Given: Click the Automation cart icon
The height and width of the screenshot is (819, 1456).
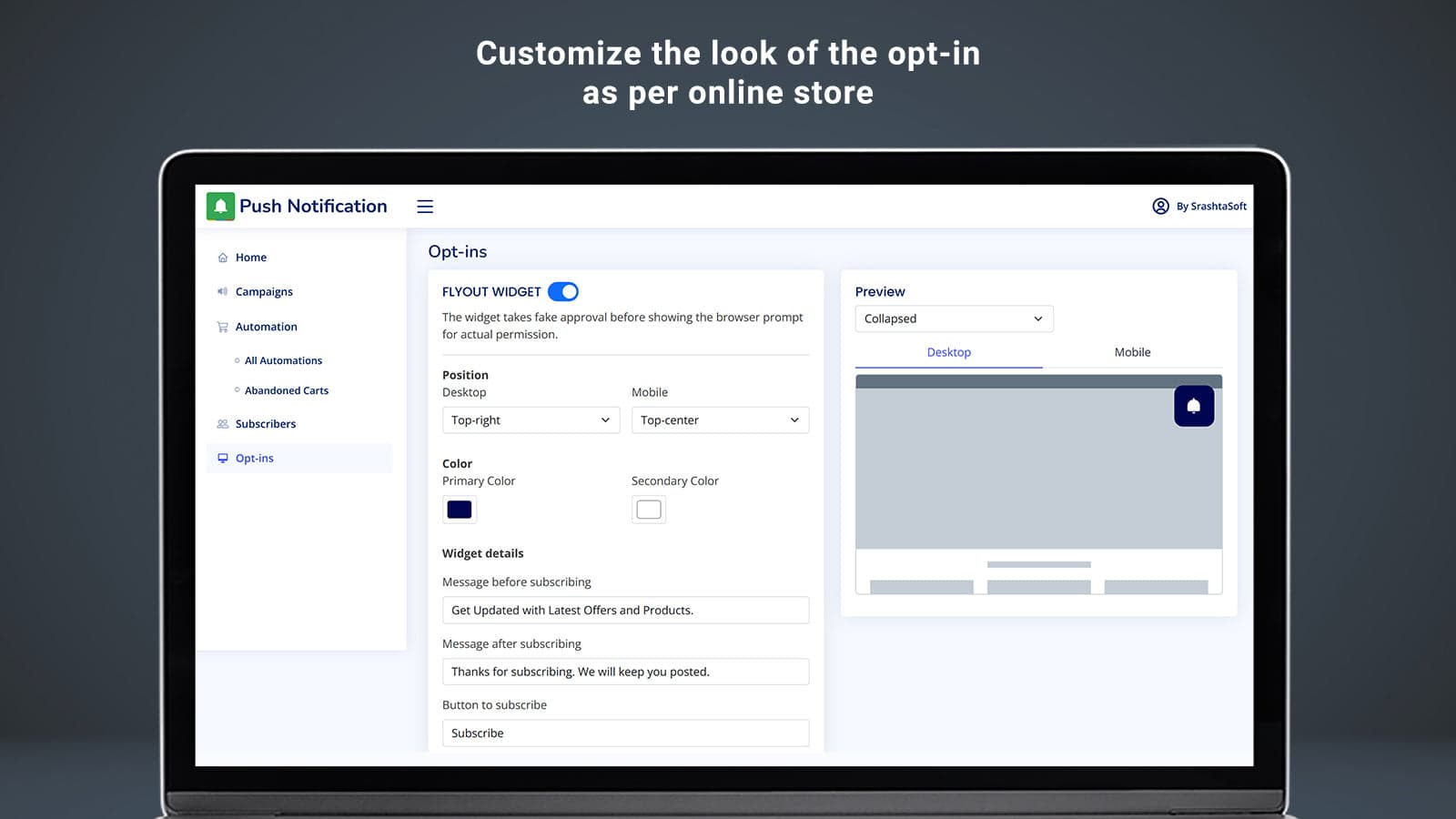Looking at the screenshot, I should (223, 327).
